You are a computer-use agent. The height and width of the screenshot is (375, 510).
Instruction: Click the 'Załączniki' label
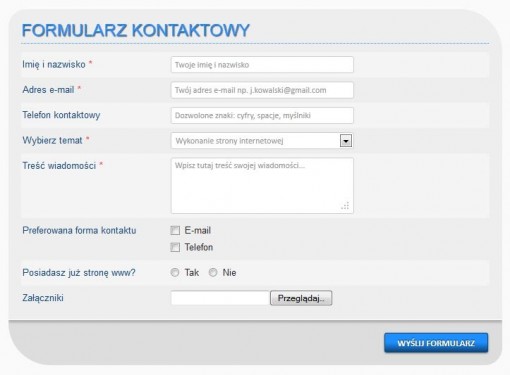coord(43,298)
